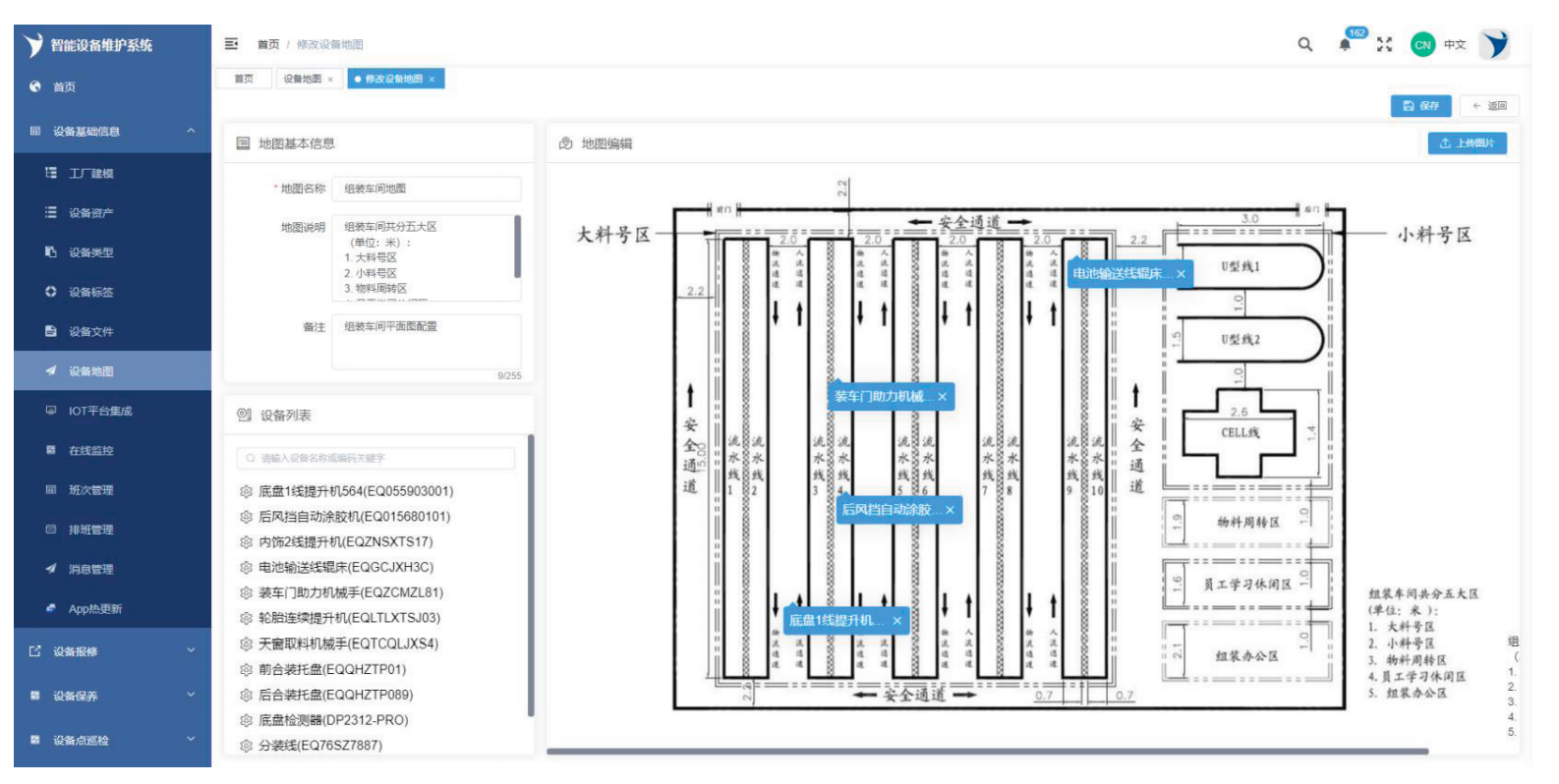Screen dimensions: 1559x784
Task: Focus the device search input field
Action: click(x=376, y=459)
